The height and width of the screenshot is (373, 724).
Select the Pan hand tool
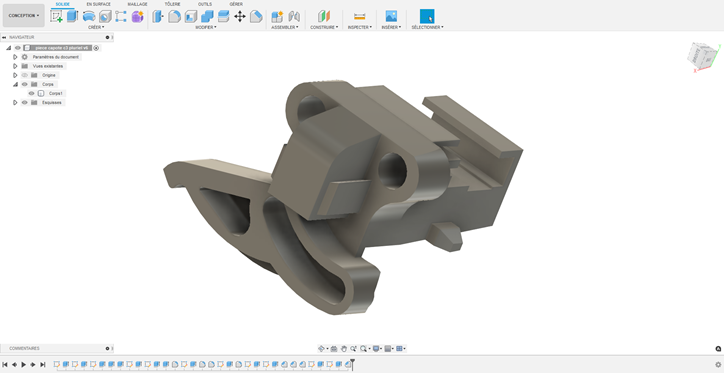click(x=344, y=349)
